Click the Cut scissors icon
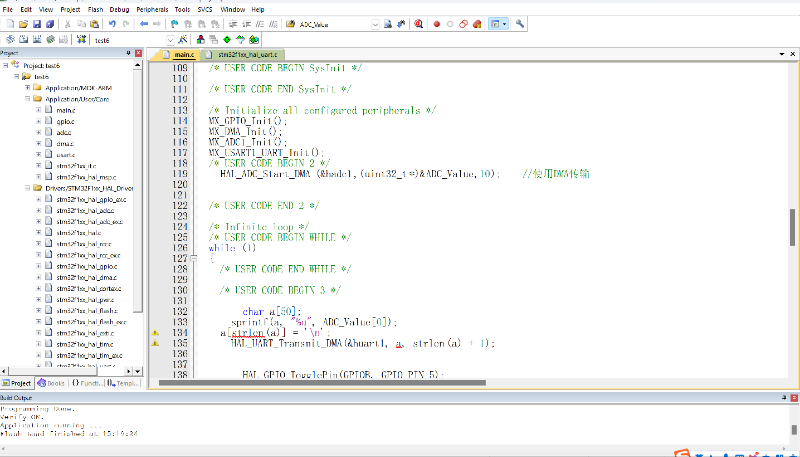 tap(68, 23)
